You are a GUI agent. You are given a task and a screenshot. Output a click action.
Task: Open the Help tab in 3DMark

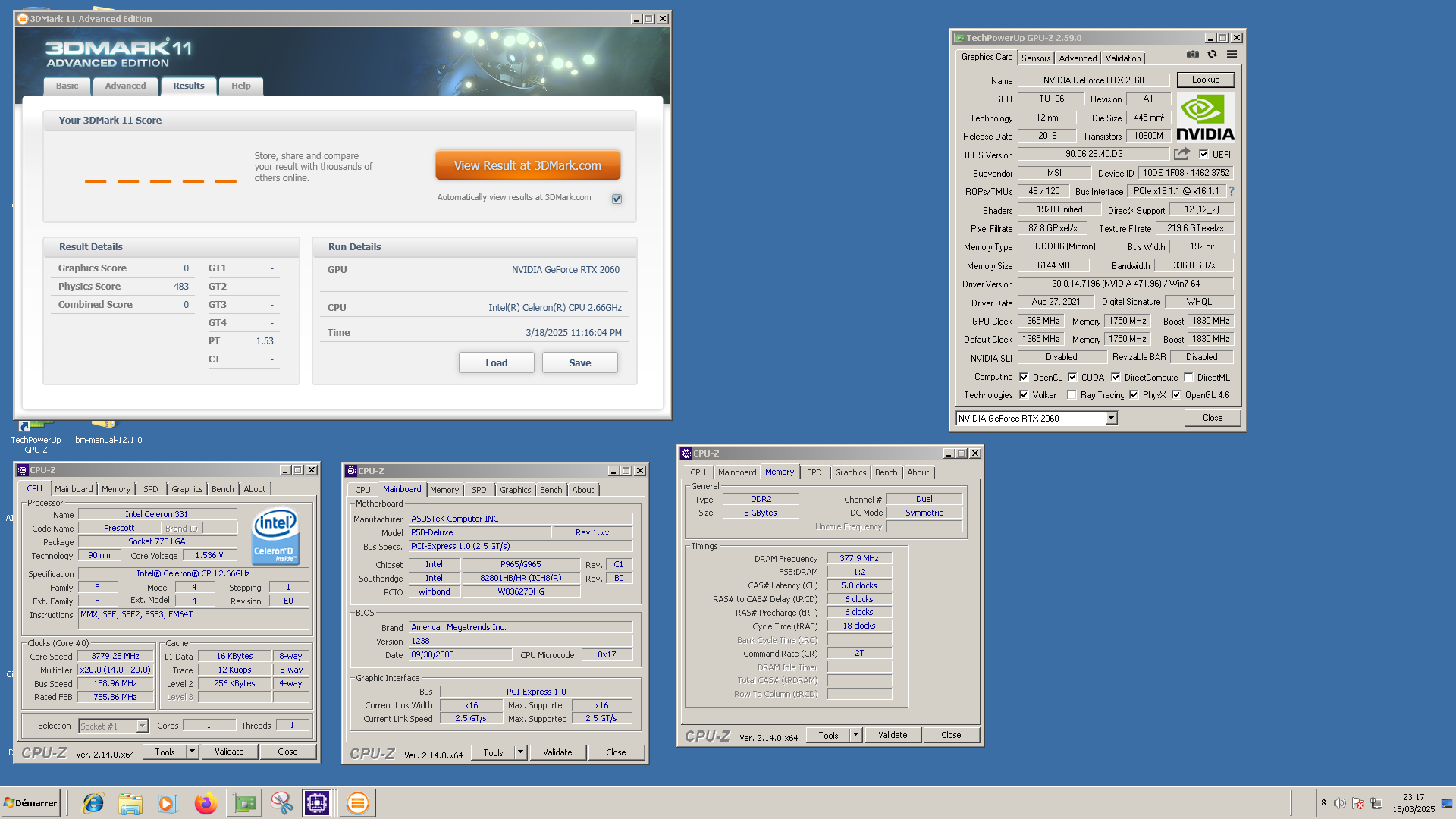coord(240,86)
